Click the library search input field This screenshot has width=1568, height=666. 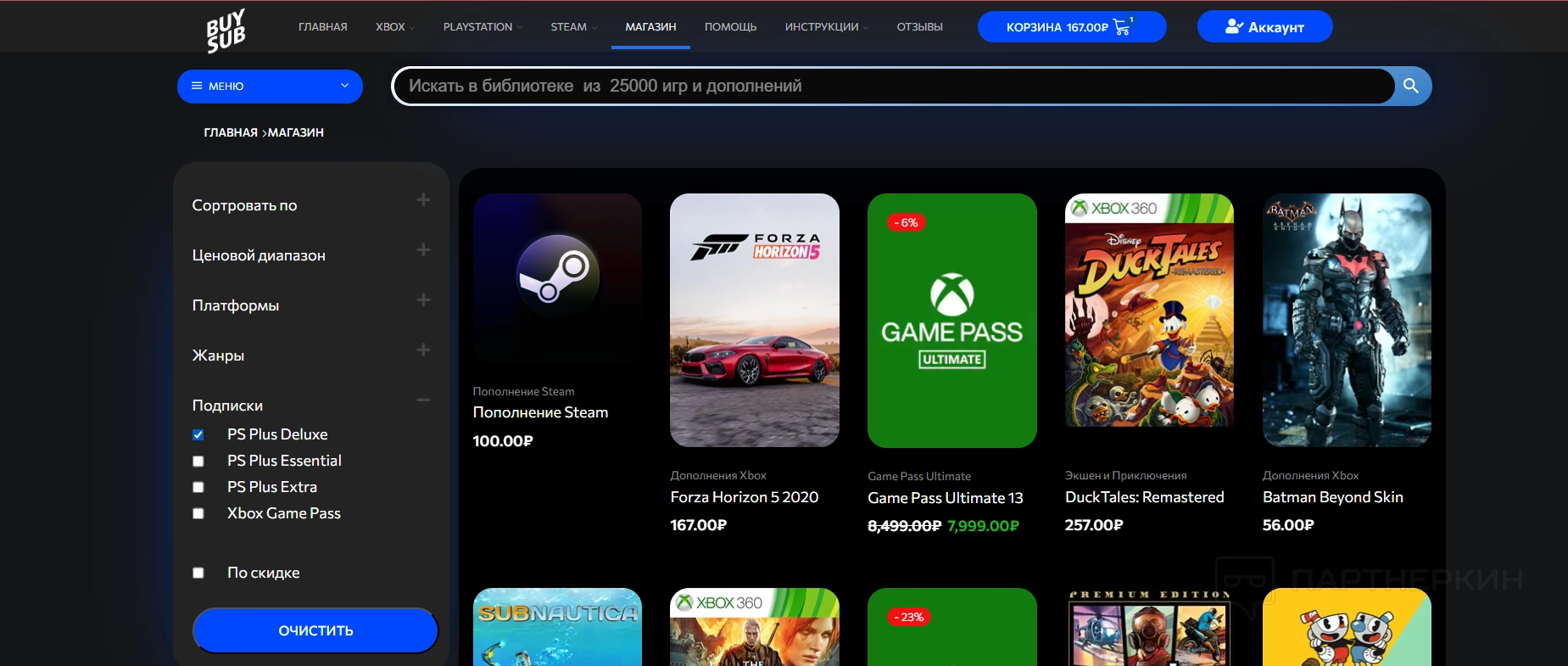point(894,86)
